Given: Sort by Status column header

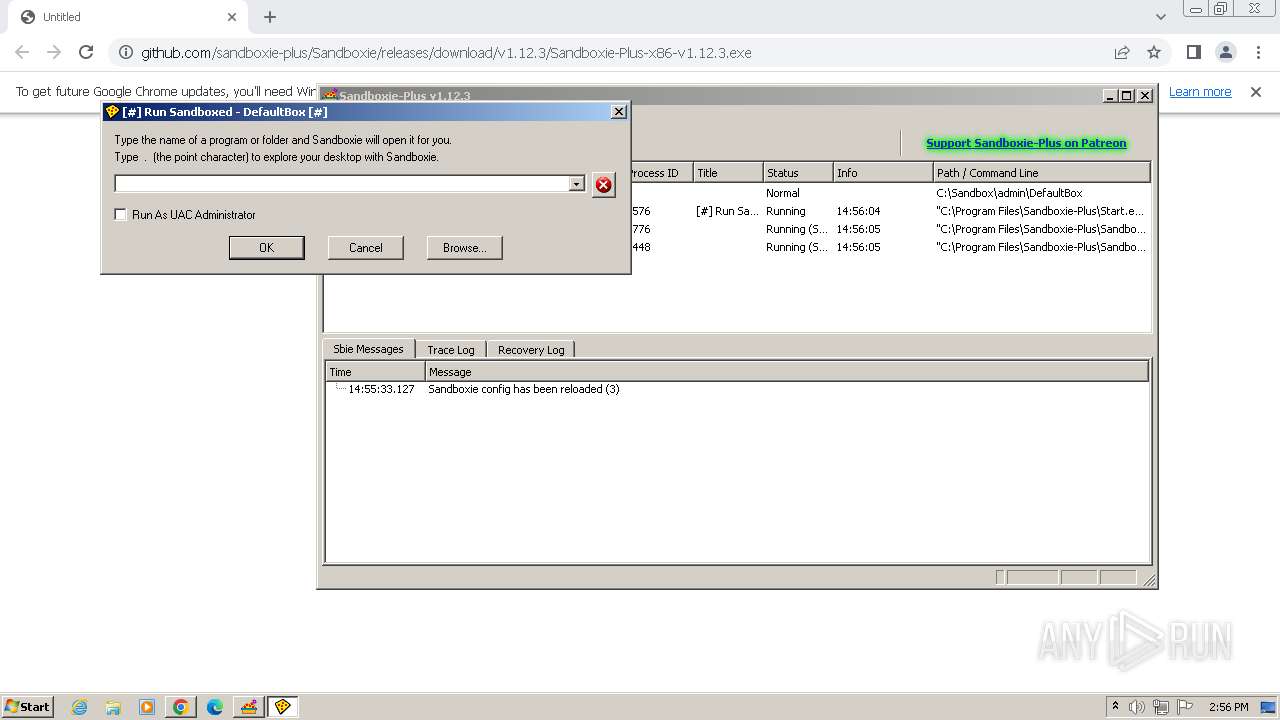Looking at the screenshot, I should (x=798, y=173).
